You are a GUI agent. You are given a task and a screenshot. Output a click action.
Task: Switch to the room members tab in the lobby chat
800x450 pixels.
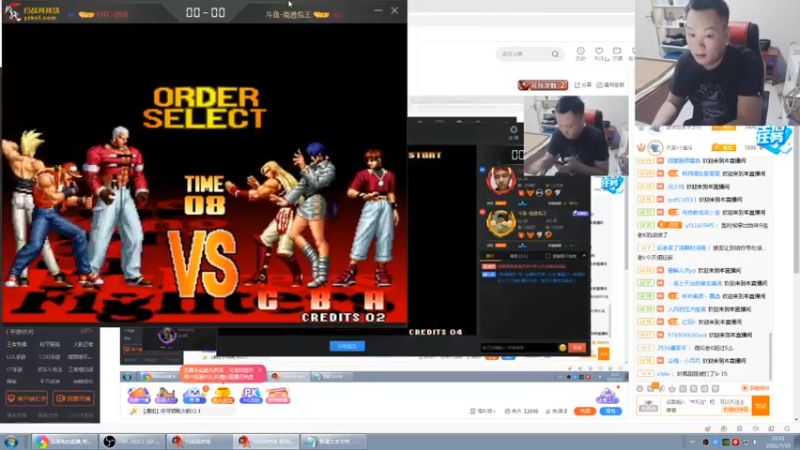point(519,256)
